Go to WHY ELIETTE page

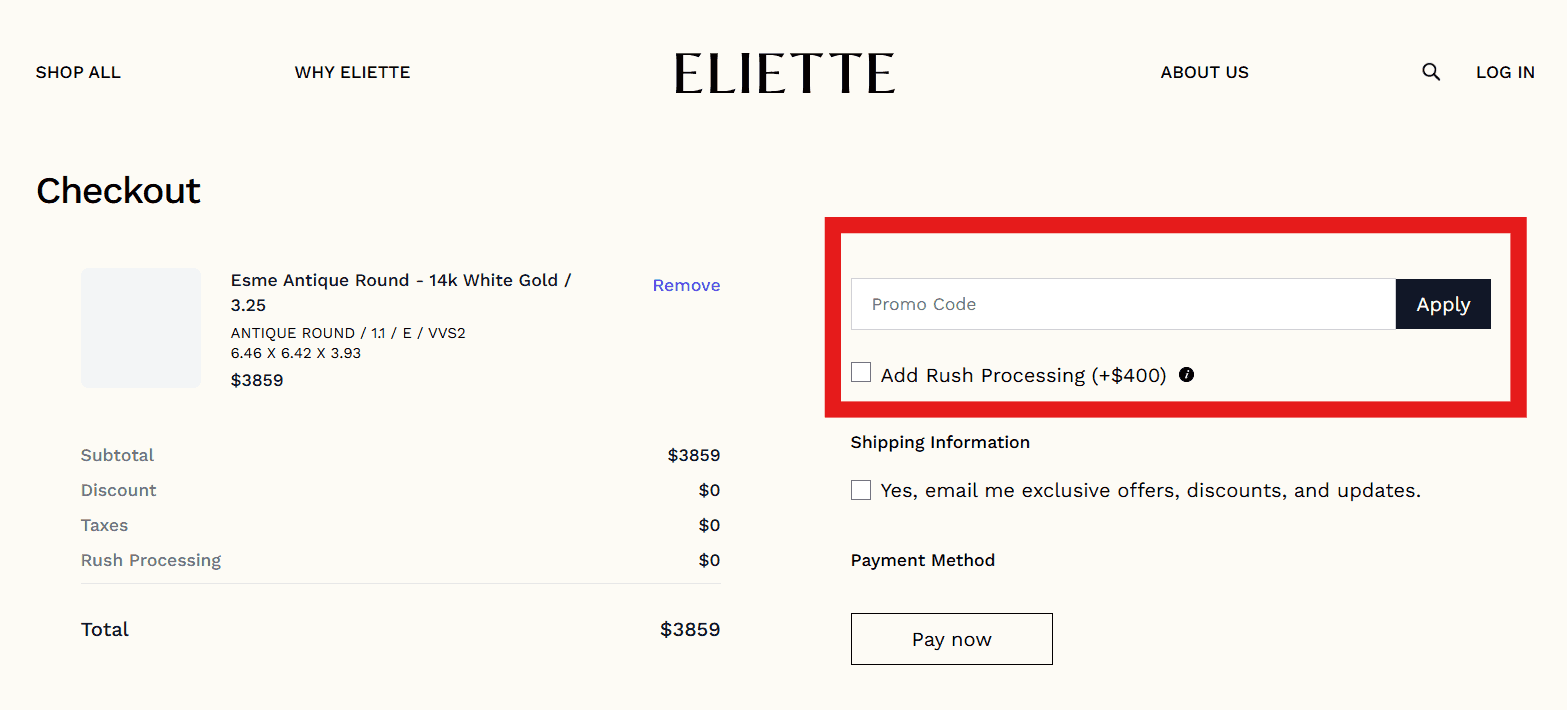[352, 72]
